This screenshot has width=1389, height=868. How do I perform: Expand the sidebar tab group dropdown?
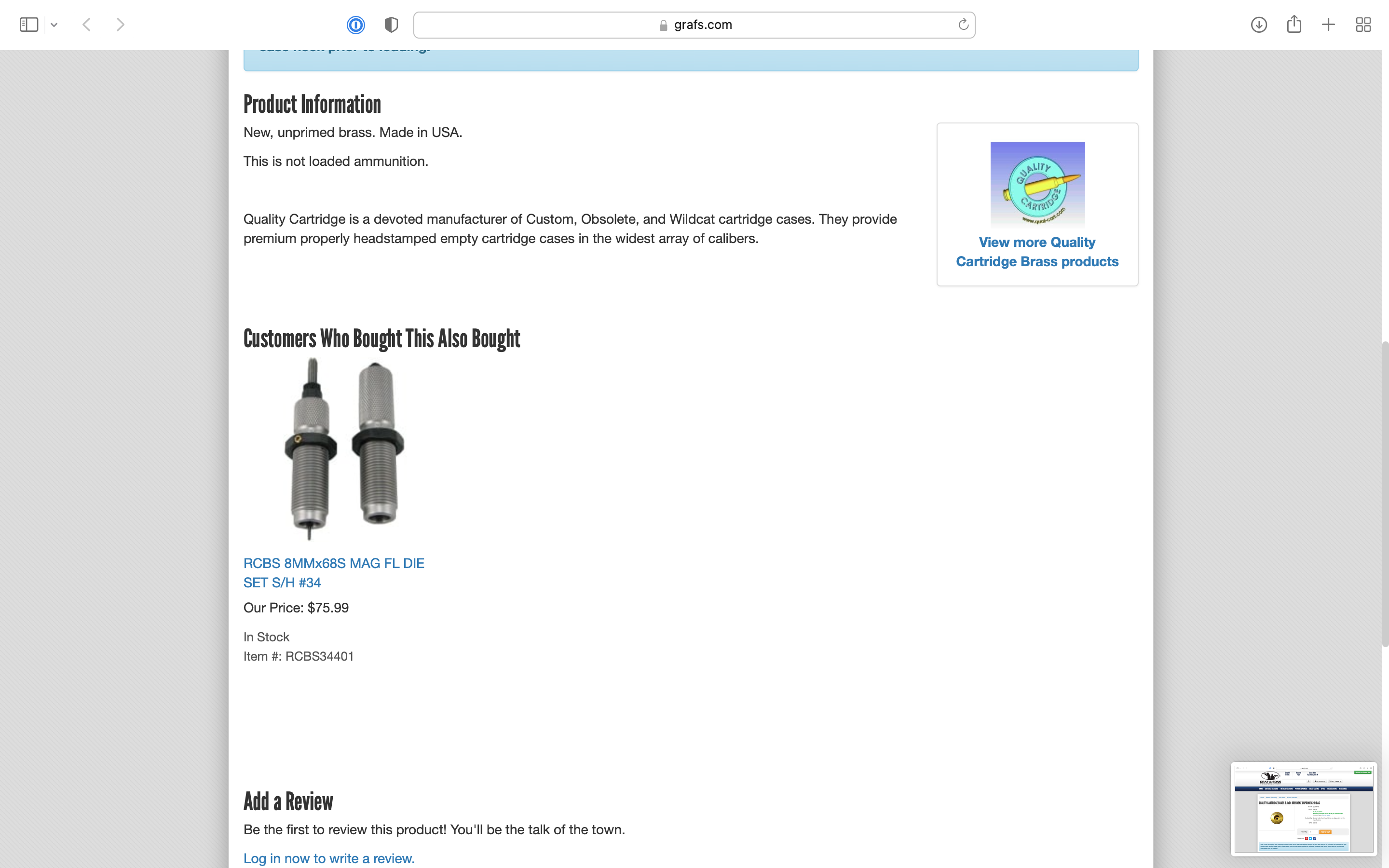(x=54, y=25)
